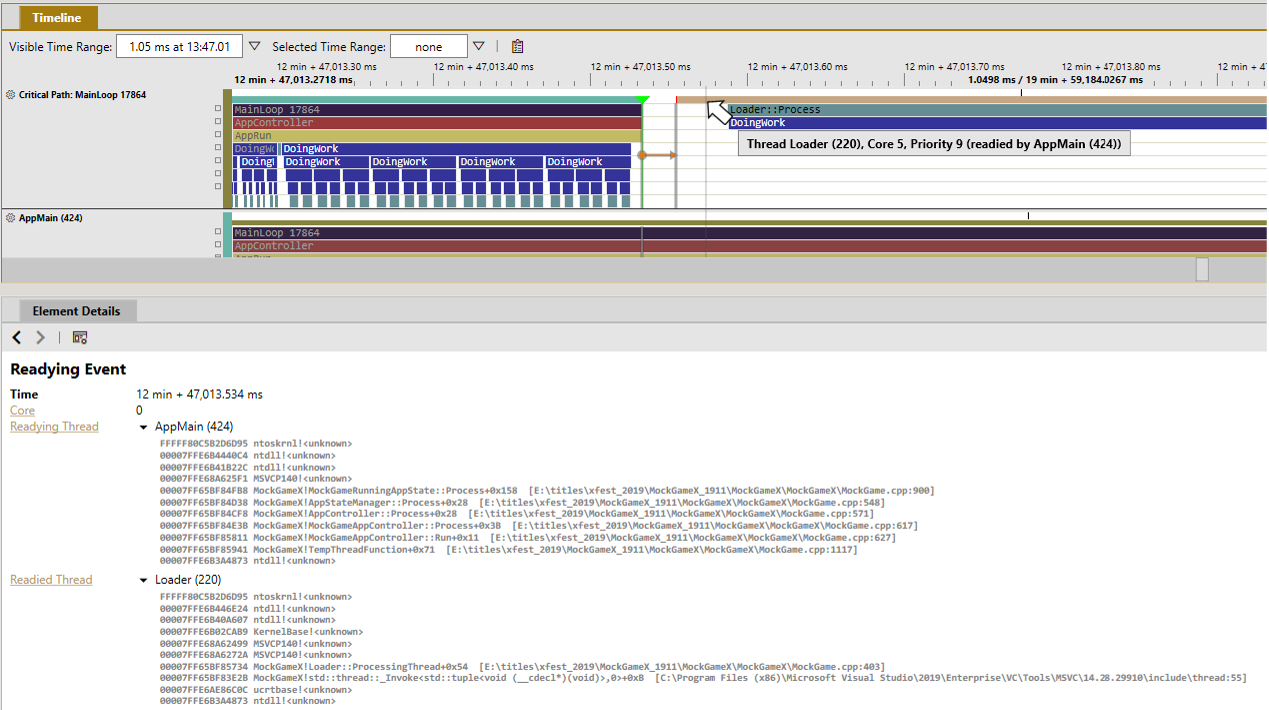Image resolution: width=1269 pixels, height=710 pixels.
Task: Open the Visible Time Range dropdown arrow
Action: pos(254,46)
